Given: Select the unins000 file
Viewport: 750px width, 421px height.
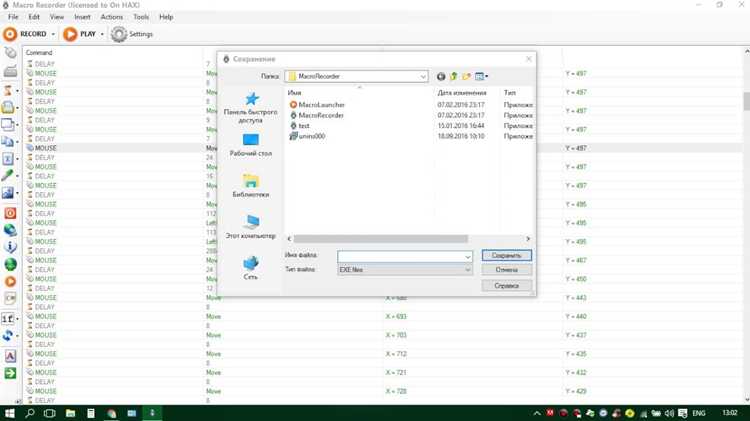Looking at the screenshot, I should (x=308, y=136).
